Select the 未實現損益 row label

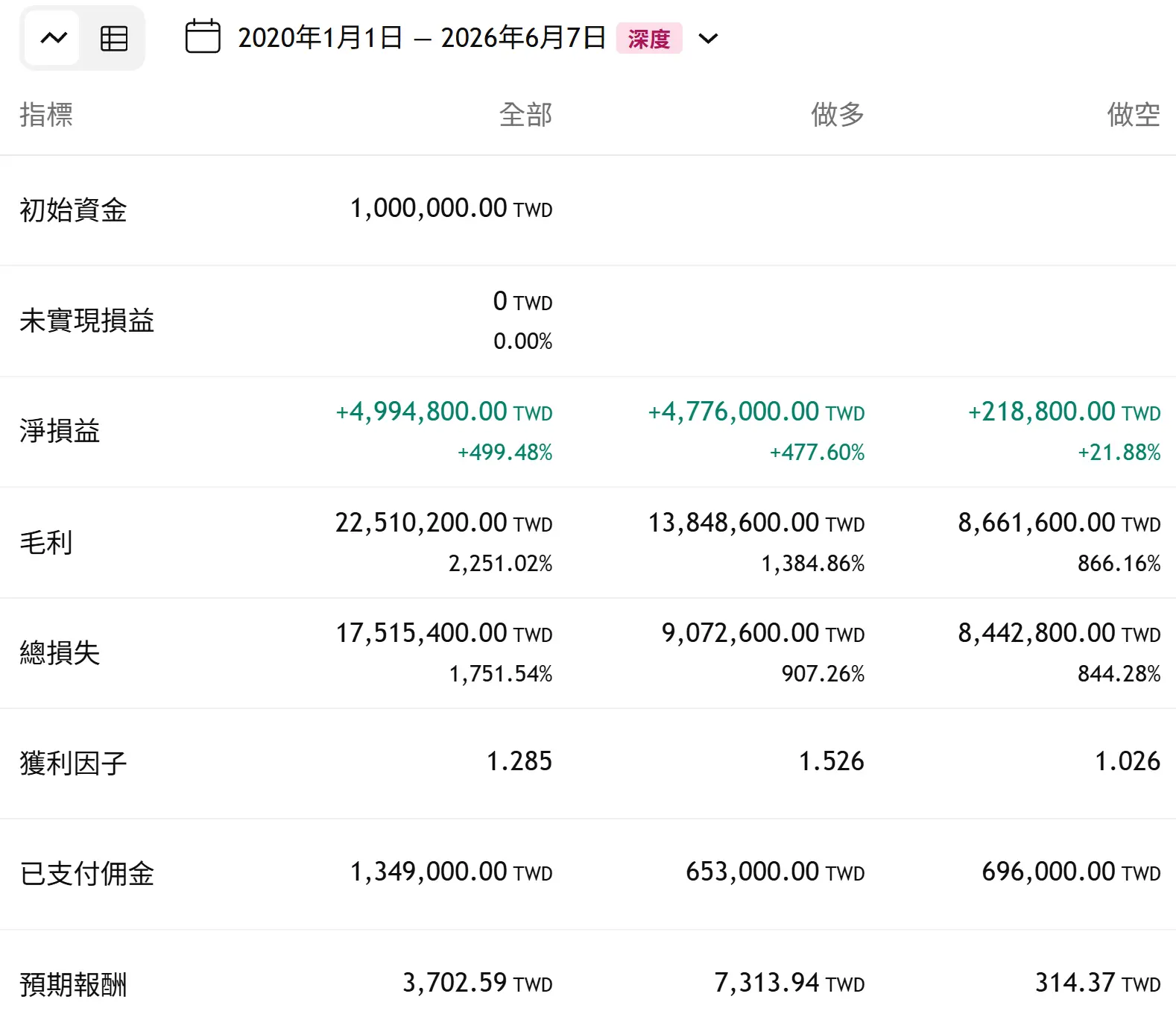click(86, 321)
